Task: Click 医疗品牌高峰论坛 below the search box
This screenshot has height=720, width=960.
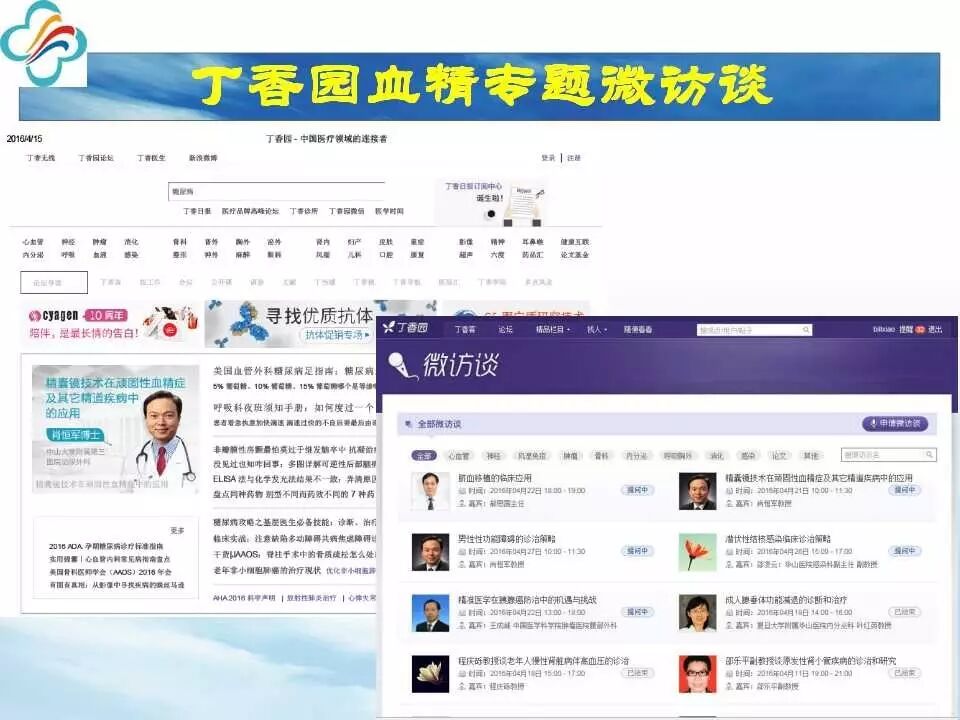Action: [250, 211]
